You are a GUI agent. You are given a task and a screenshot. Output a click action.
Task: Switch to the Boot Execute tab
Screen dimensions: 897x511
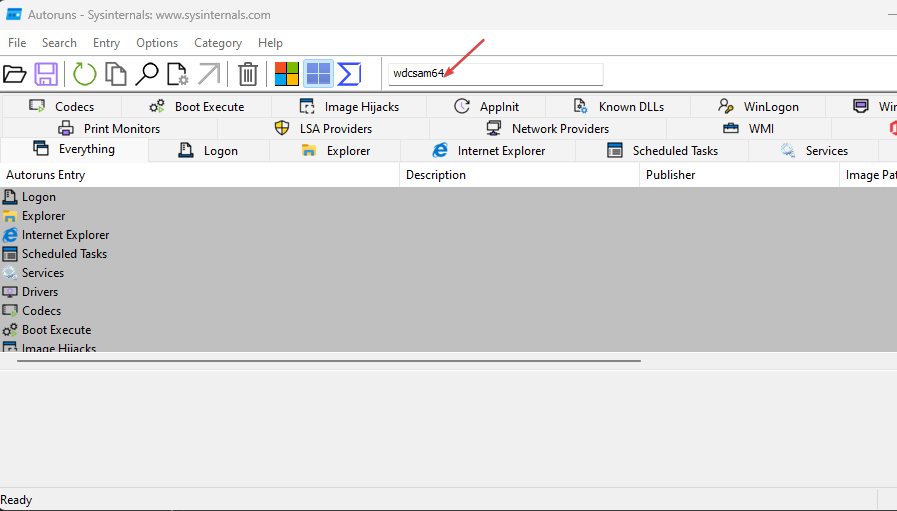tap(196, 106)
